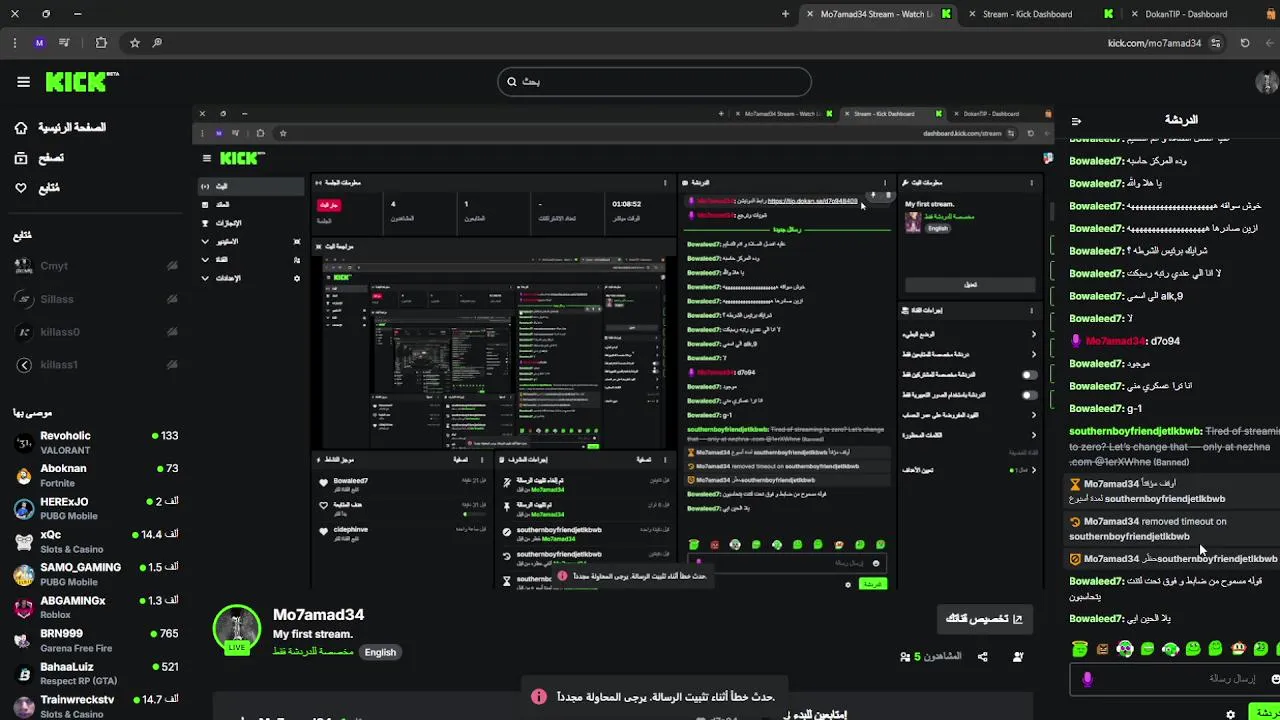Open the SAMO_GAMING PUBG Mobile channel entry
This screenshot has width=1280, height=720.
[x=96, y=574]
